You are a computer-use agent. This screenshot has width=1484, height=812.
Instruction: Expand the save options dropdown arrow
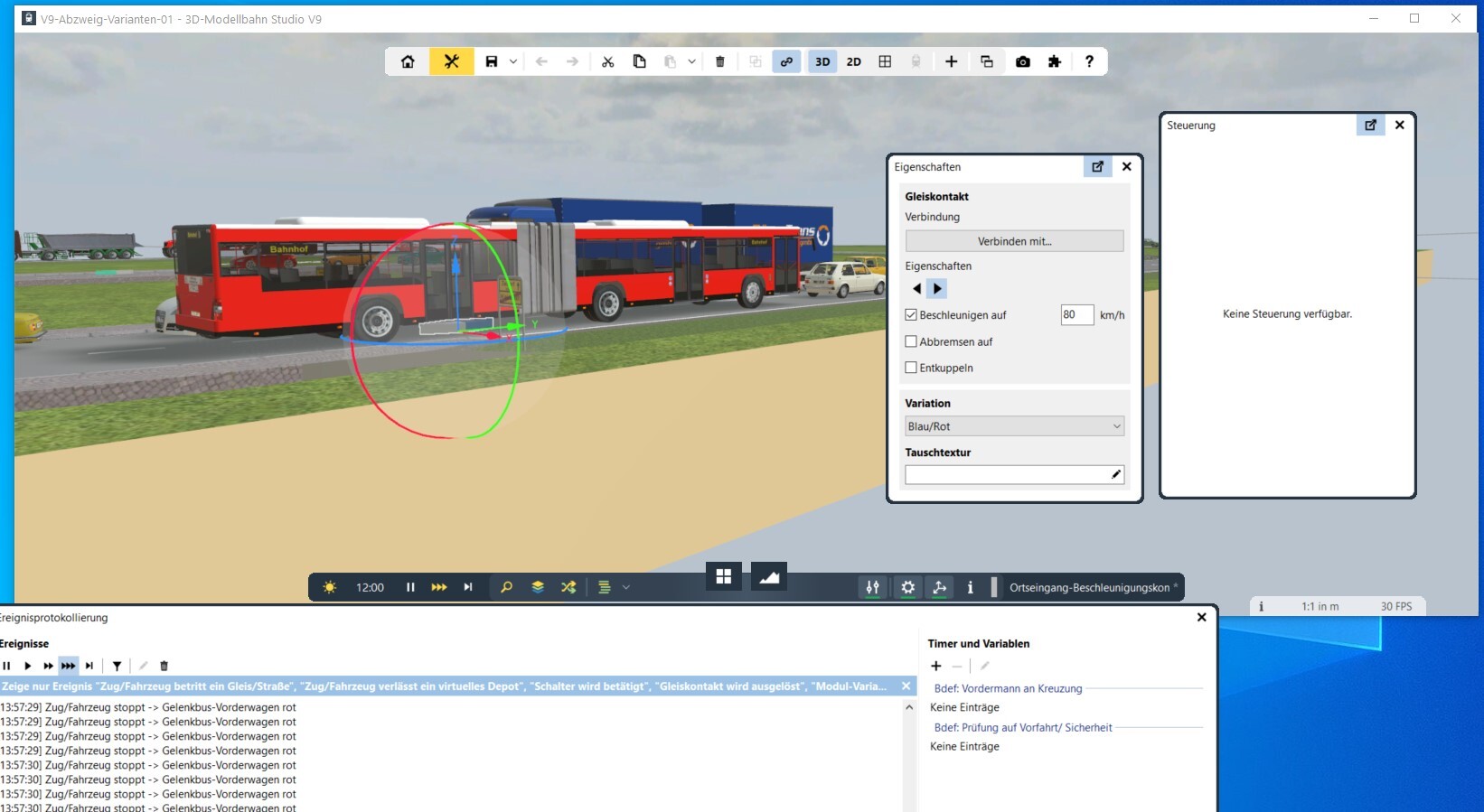tap(513, 61)
